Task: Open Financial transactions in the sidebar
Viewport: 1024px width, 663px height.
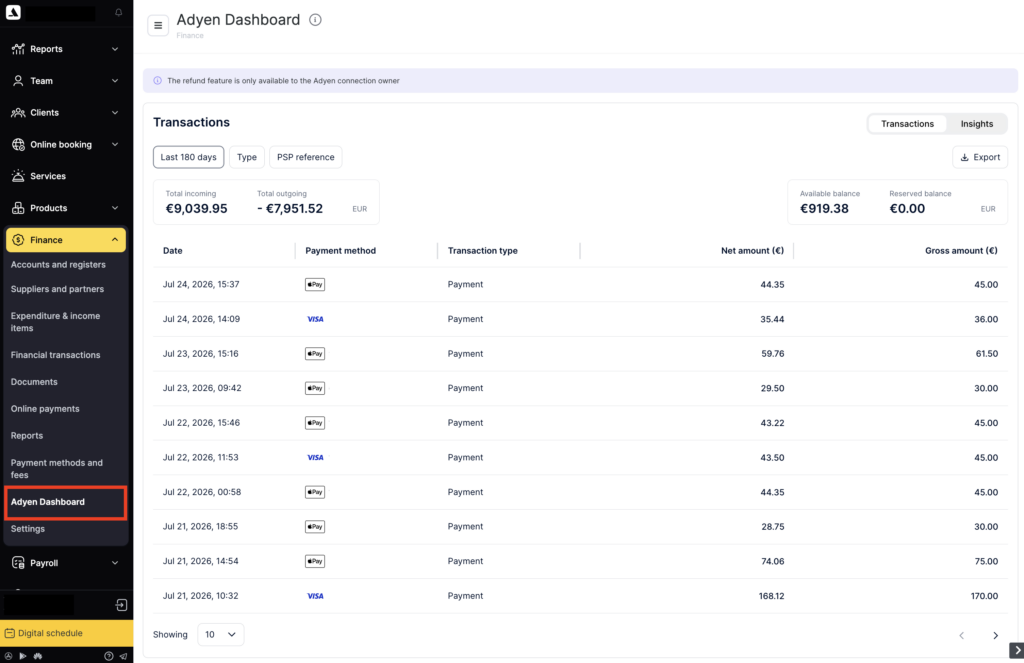Action: [56, 355]
